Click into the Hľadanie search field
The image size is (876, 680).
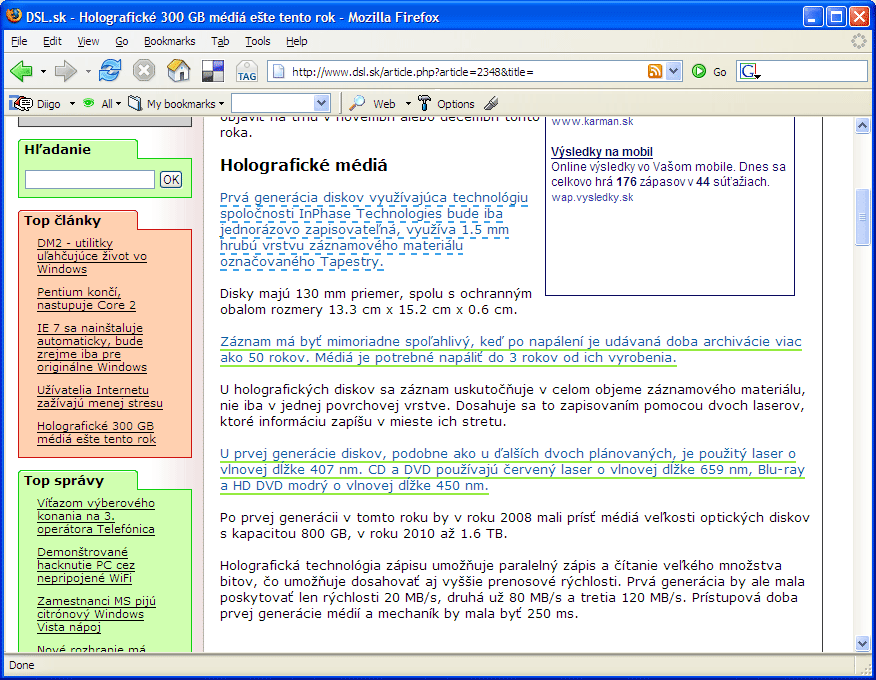coord(90,179)
